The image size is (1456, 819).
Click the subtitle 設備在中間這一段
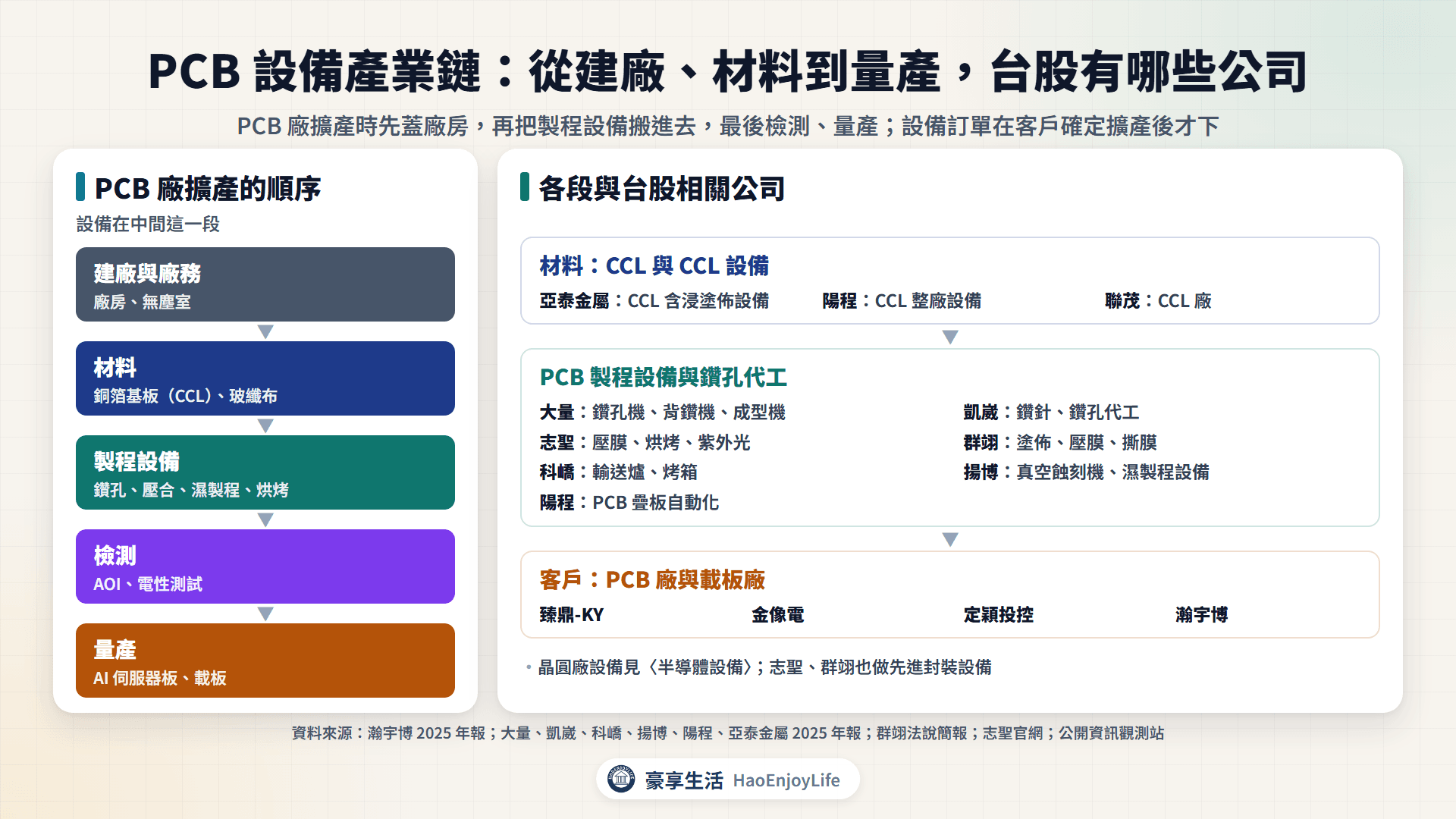click(x=148, y=224)
